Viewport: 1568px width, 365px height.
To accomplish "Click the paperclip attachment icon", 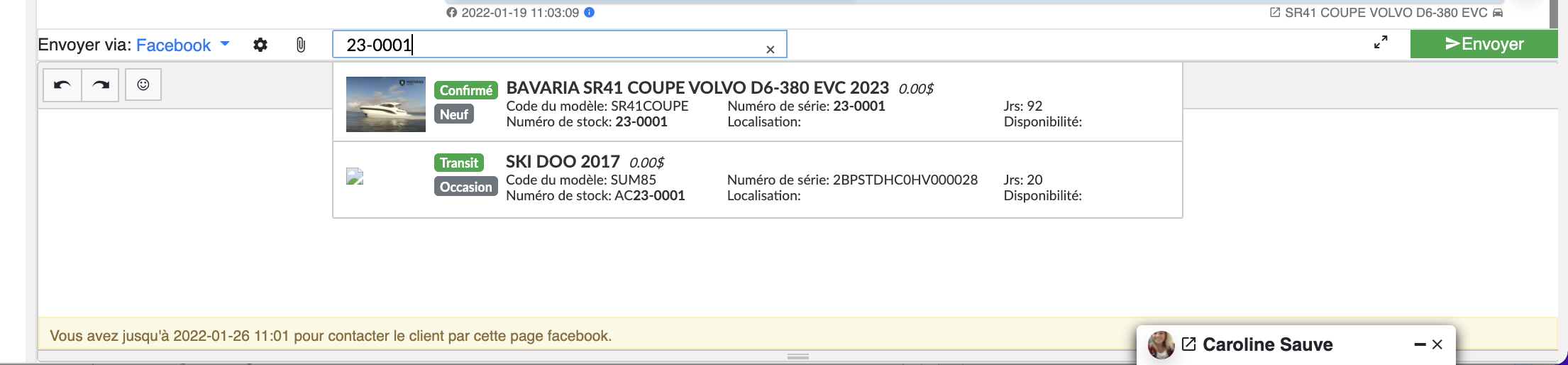I will point(301,45).
